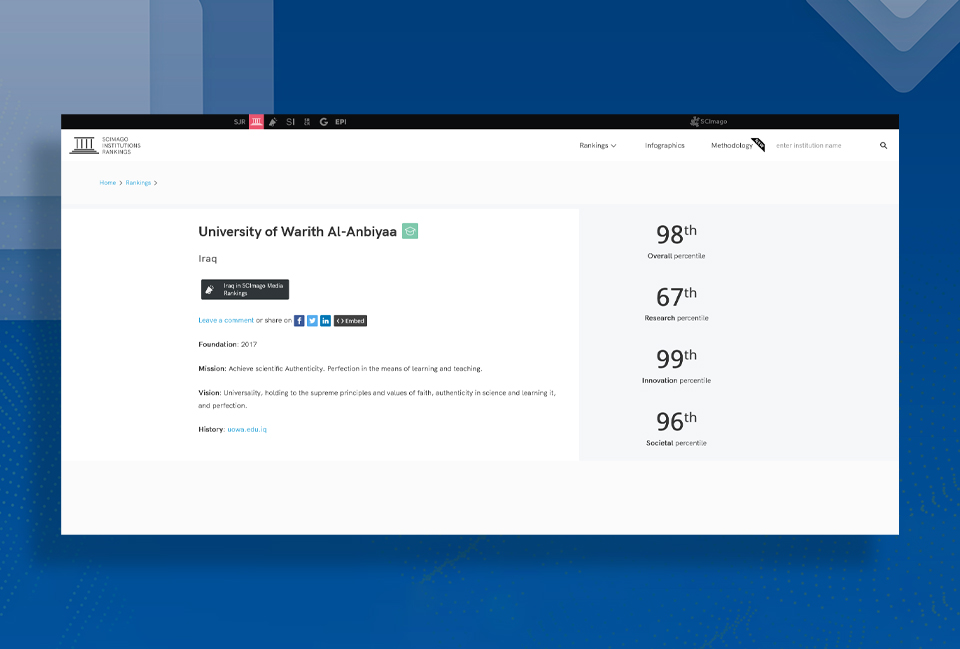Select the highlighted institutions icon in top bar
This screenshot has width=960, height=649.
(x=256, y=122)
